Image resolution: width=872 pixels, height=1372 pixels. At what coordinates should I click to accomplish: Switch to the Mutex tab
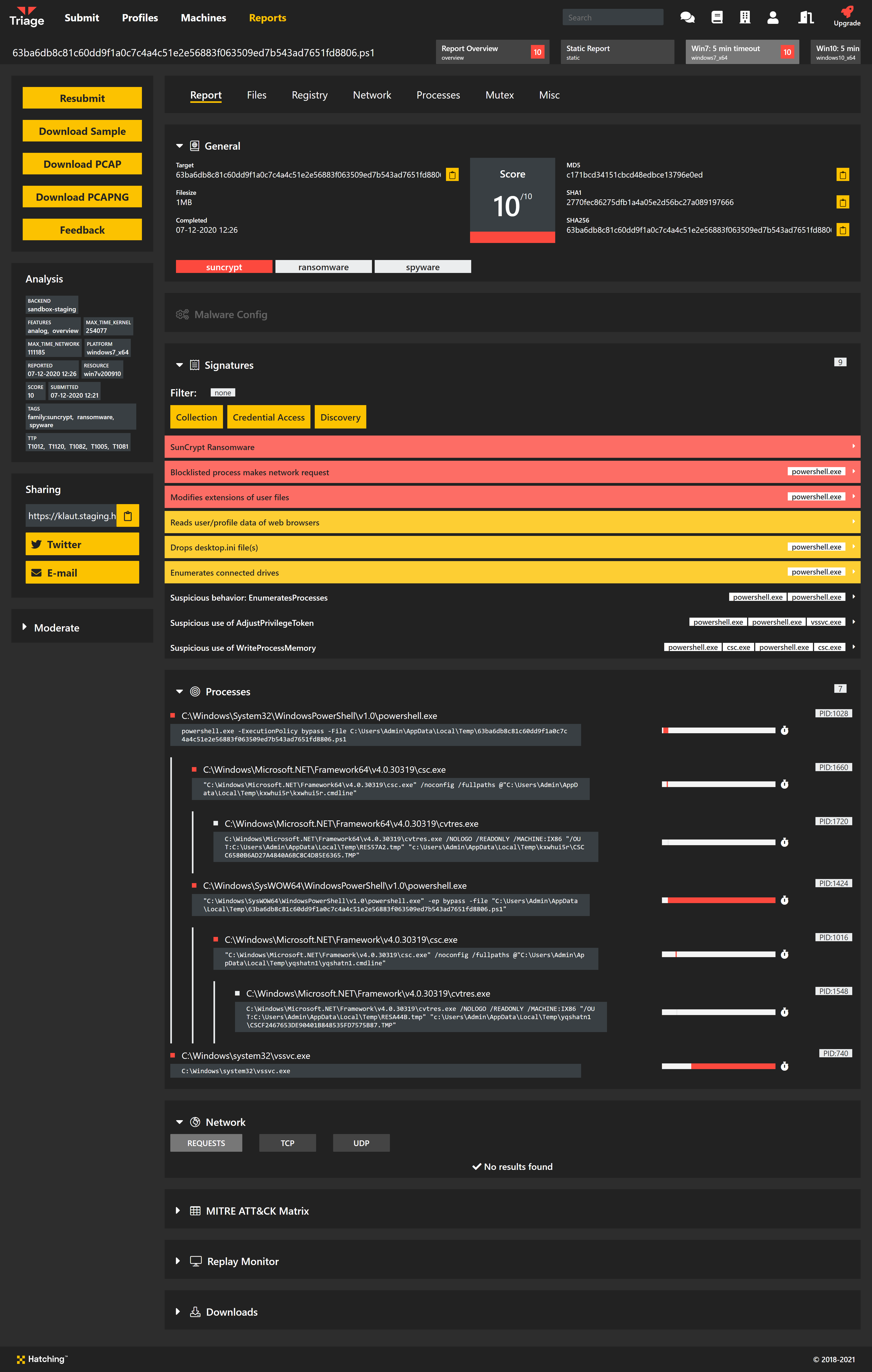(499, 95)
